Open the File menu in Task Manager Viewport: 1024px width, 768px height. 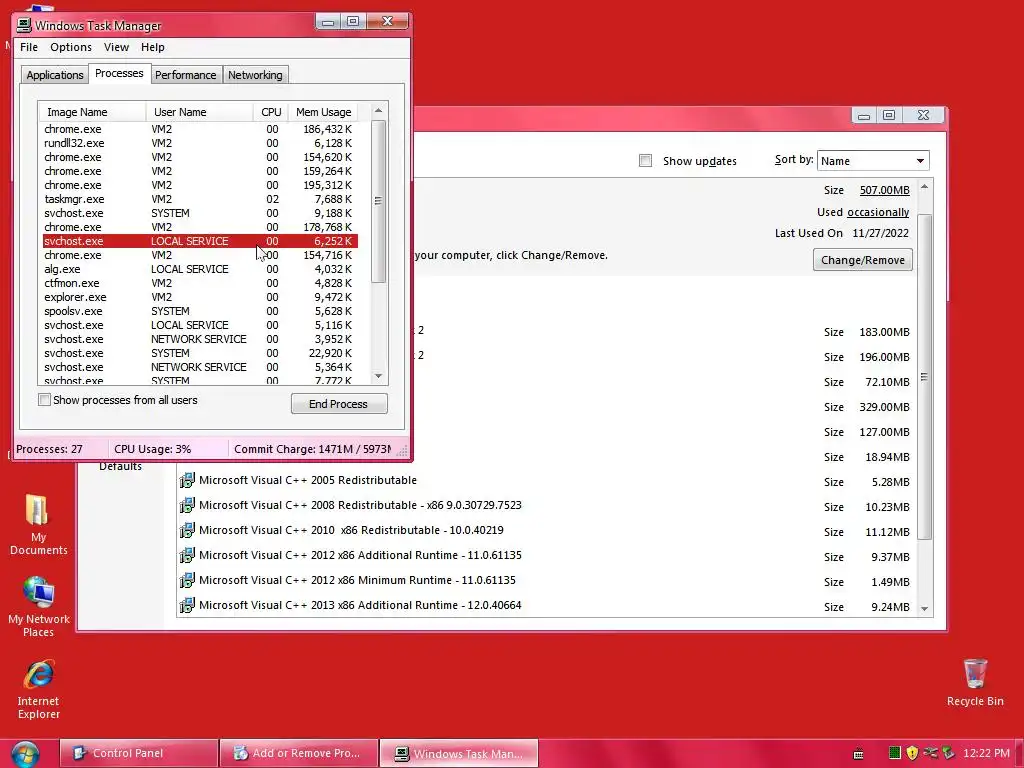[29, 47]
